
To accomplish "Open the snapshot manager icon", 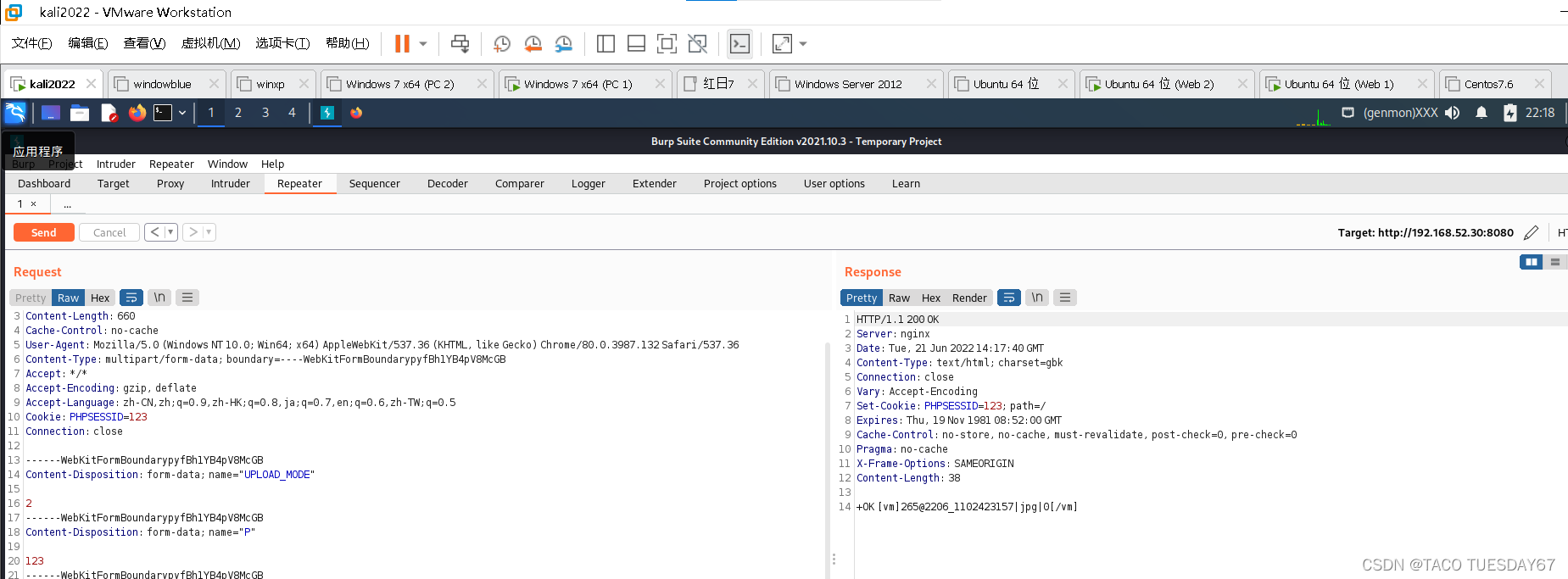I will point(564,43).
